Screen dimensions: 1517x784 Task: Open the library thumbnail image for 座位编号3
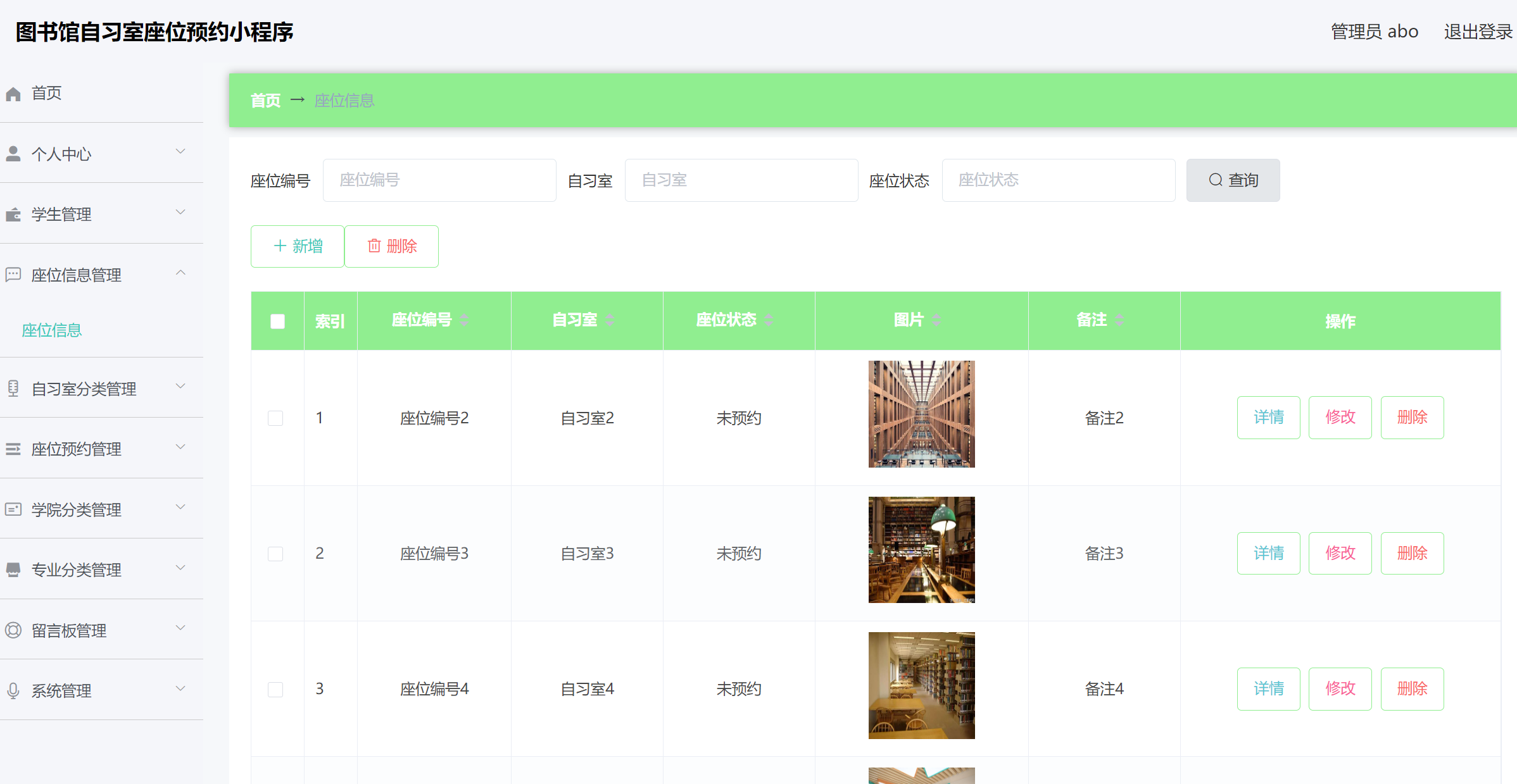coord(921,550)
